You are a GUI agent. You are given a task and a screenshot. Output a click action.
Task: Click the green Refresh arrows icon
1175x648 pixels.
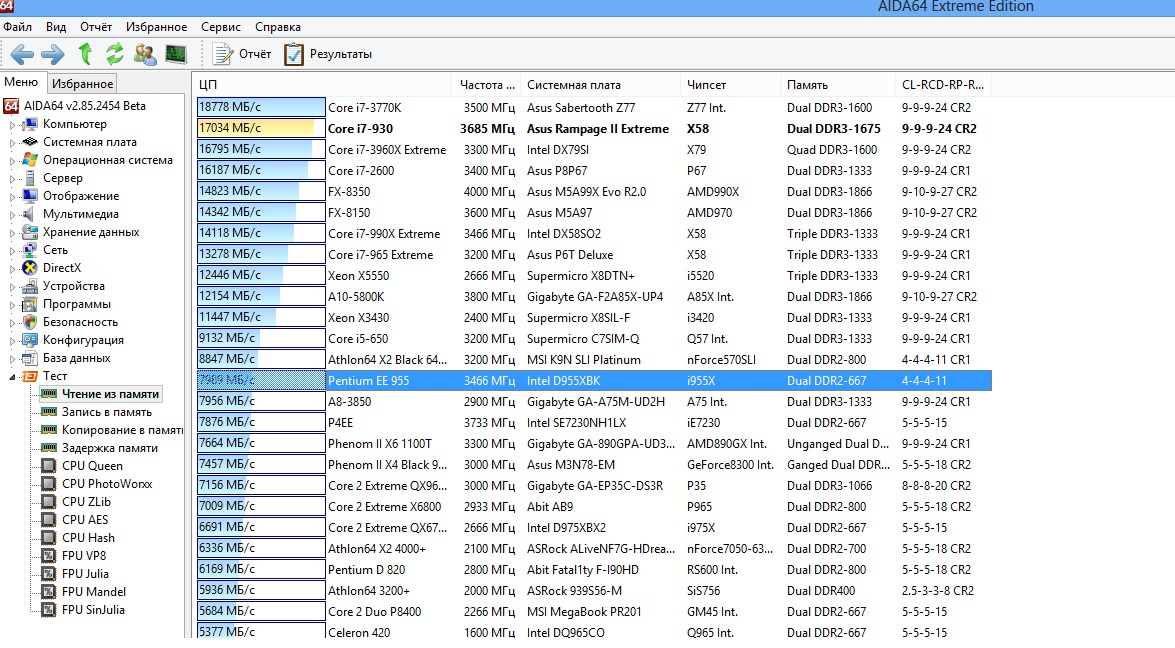tap(115, 54)
